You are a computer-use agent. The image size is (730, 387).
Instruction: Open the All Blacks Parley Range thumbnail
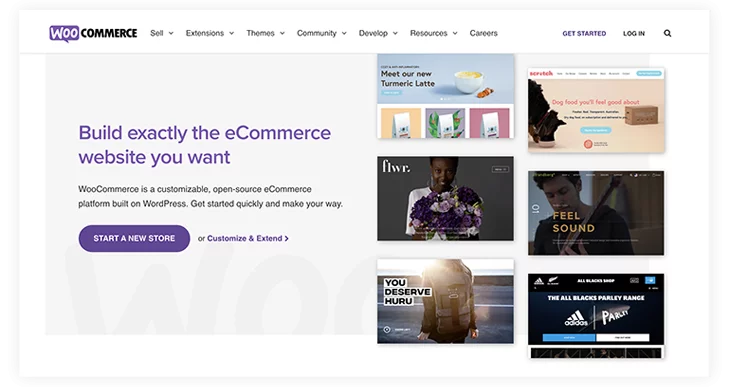(596, 316)
